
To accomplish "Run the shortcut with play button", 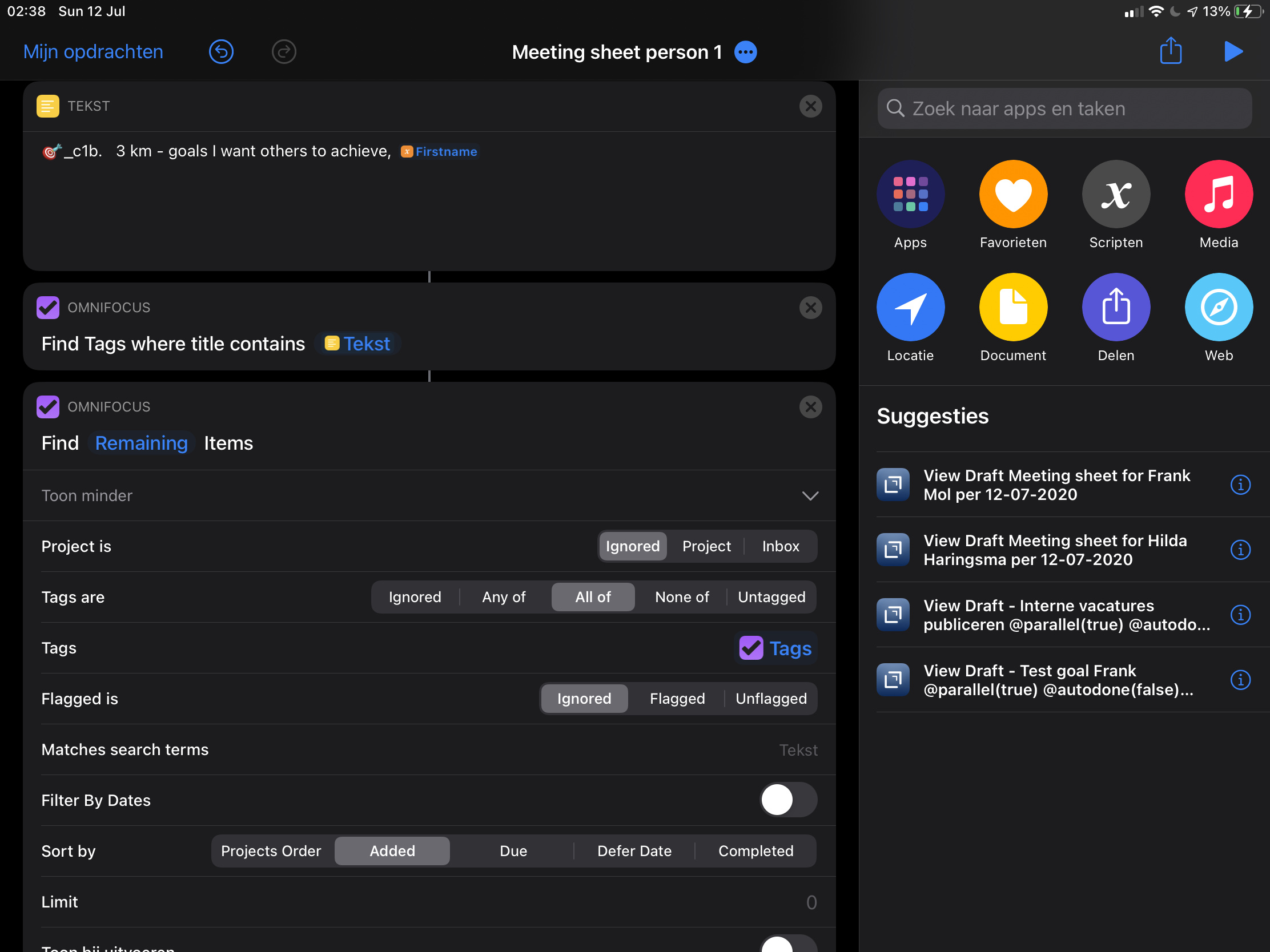I will click(x=1233, y=51).
